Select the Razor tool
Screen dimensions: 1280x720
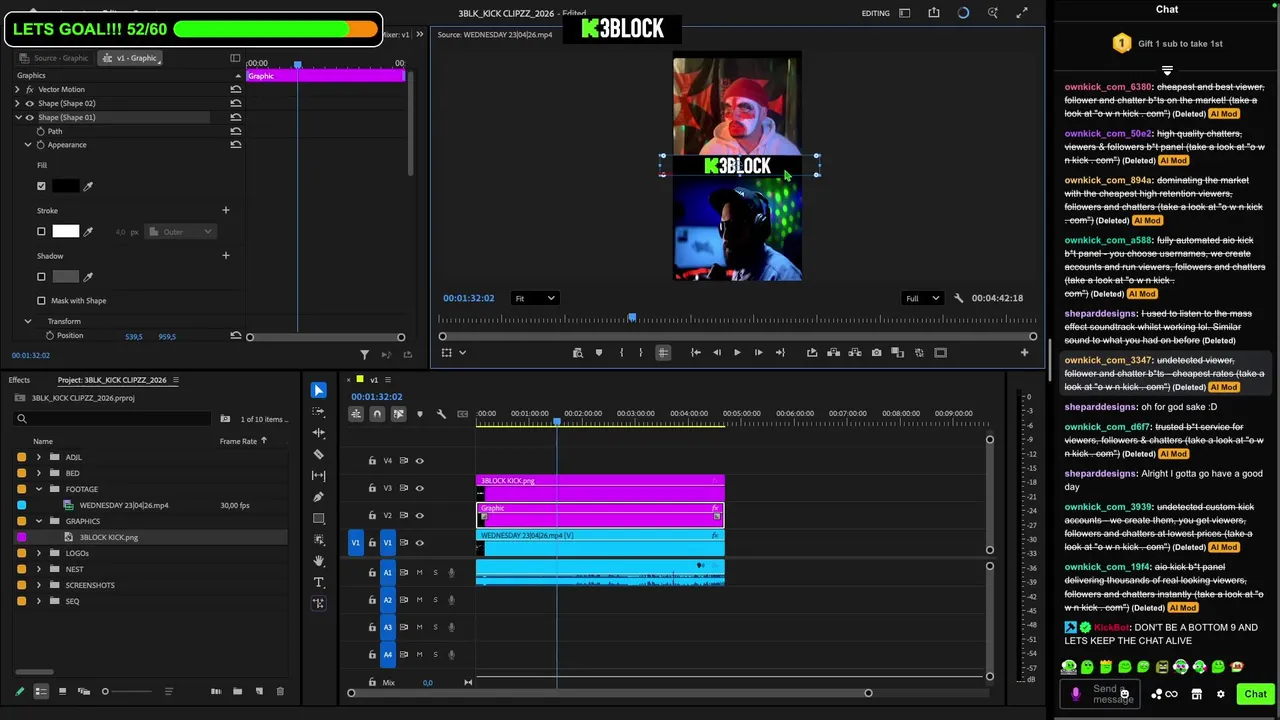click(319, 454)
